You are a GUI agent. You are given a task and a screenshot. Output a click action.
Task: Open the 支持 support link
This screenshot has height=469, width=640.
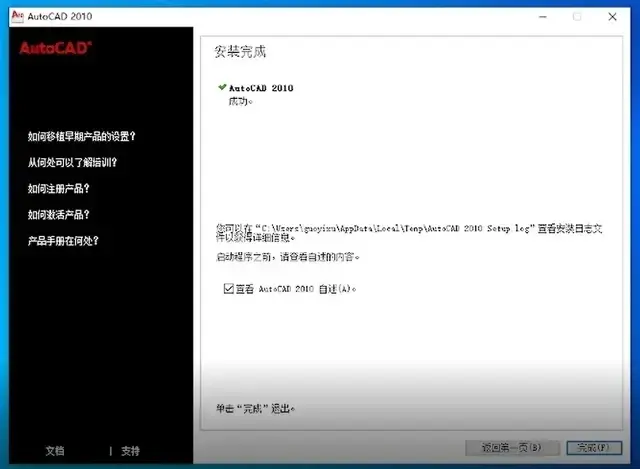pos(130,451)
